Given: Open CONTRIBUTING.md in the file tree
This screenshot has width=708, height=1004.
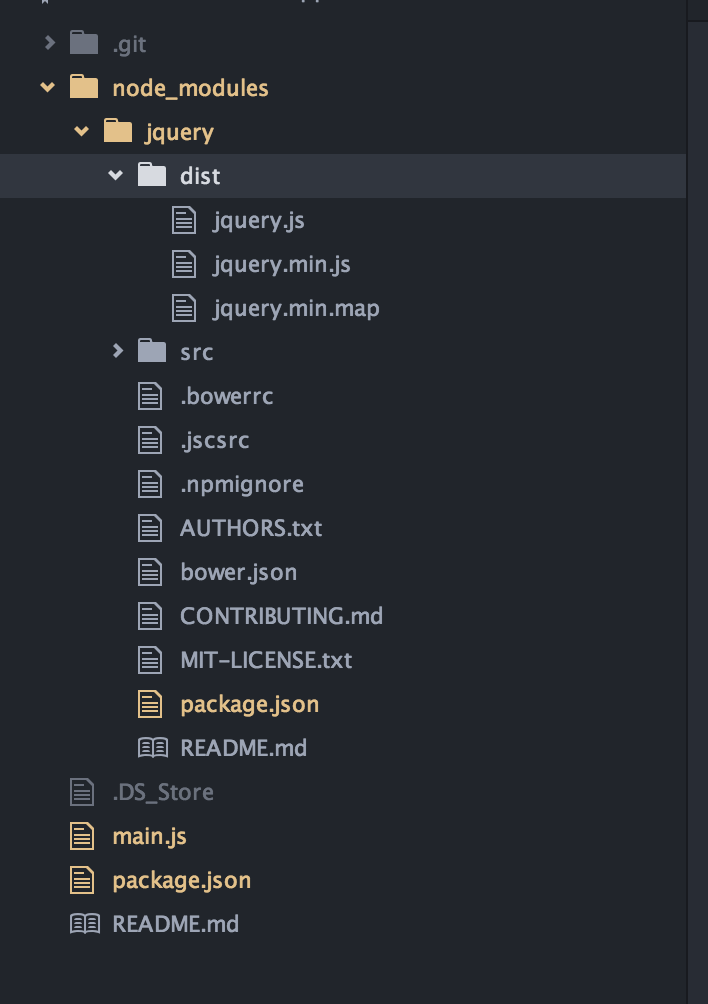Looking at the screenshot, I should [x=281, y=616].
